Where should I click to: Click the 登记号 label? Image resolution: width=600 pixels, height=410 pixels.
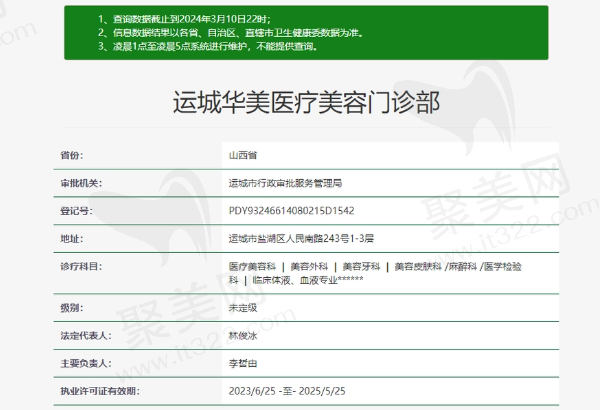76,211
